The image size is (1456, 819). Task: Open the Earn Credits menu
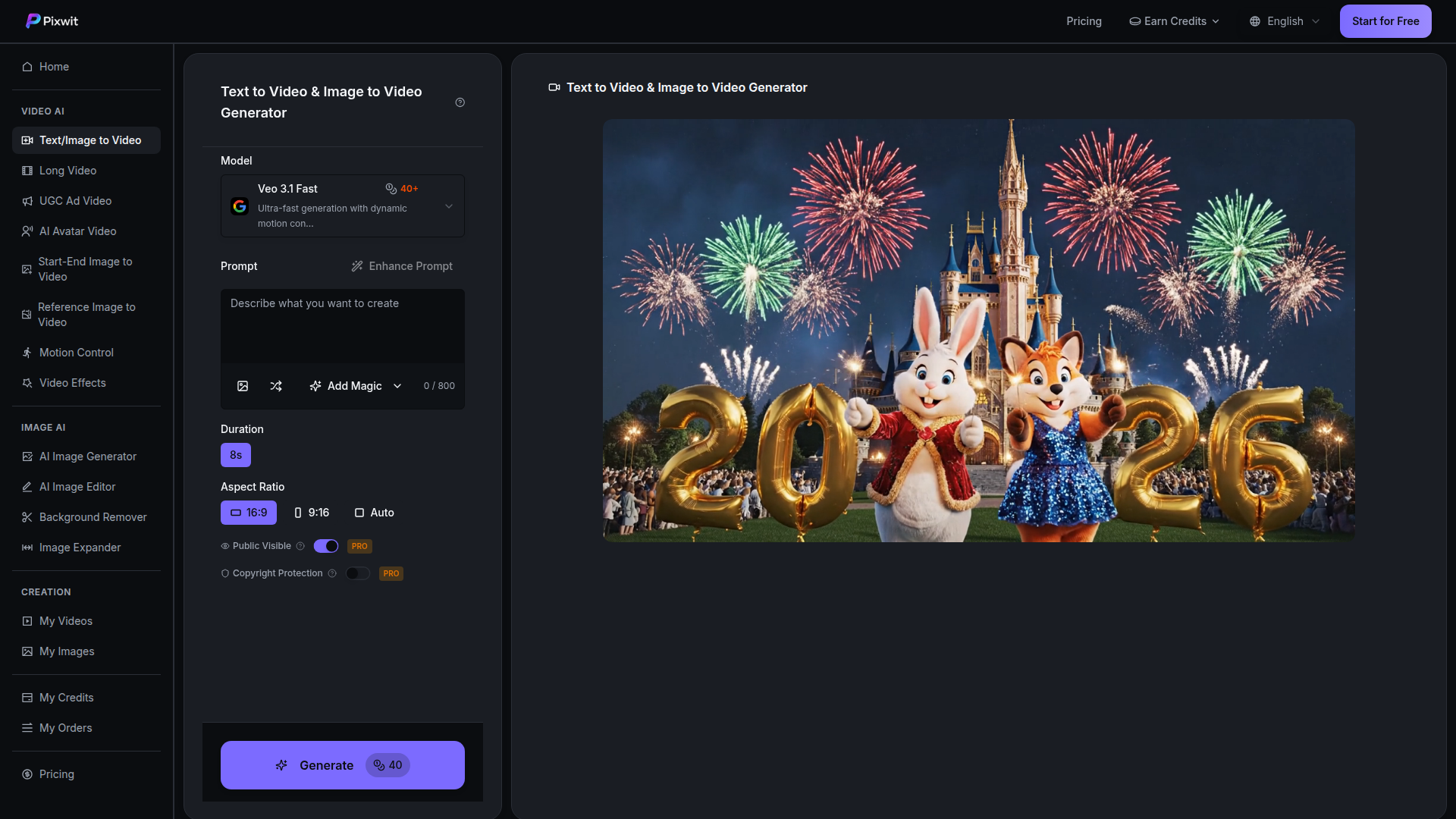pos(1175,21)
